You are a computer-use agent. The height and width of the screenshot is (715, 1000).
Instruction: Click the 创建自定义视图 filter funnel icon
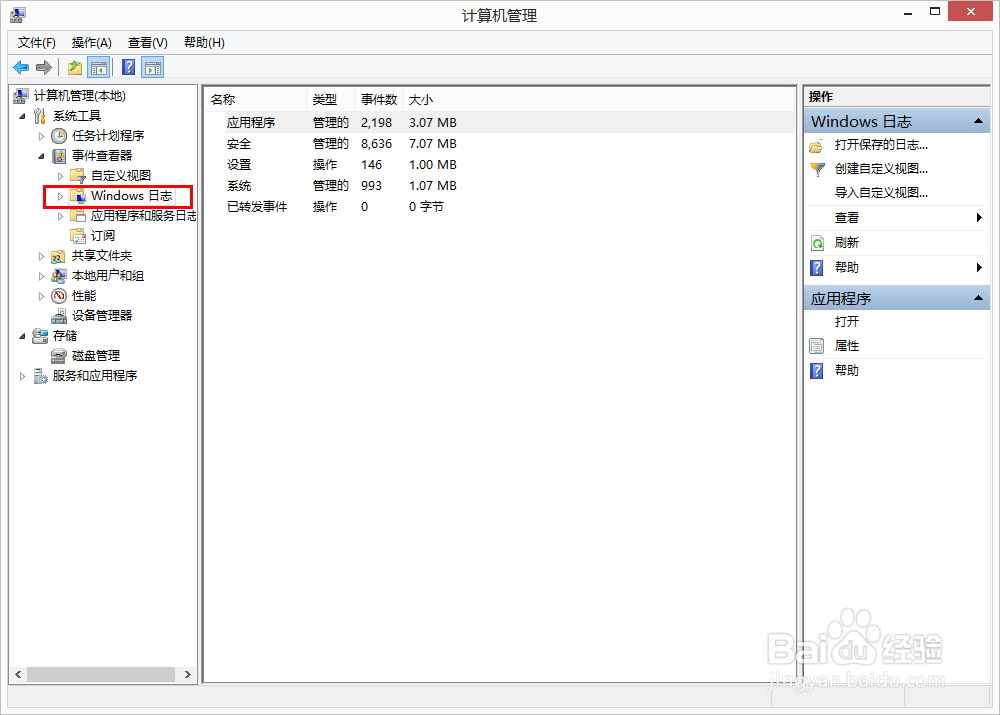click(817, 169)
